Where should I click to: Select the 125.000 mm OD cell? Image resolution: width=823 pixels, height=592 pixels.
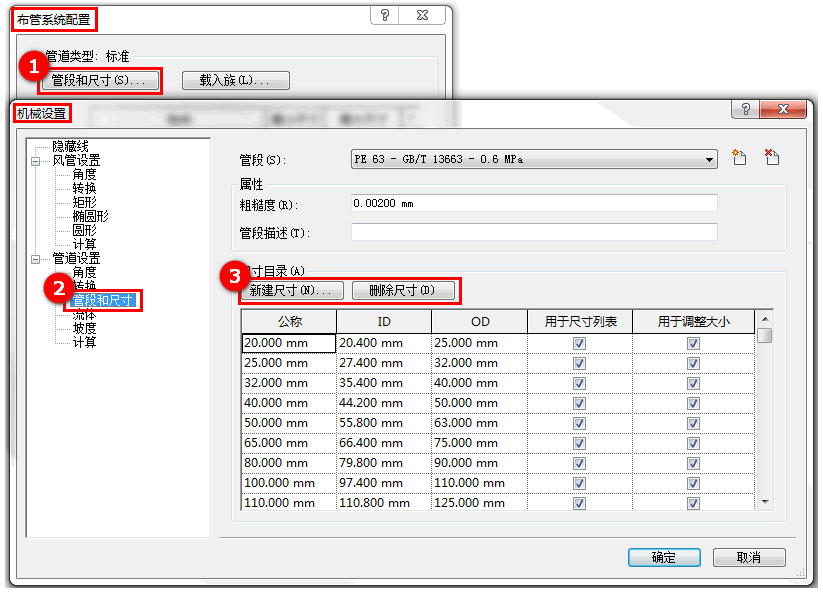pyautogui.click(x=479, y=502)
